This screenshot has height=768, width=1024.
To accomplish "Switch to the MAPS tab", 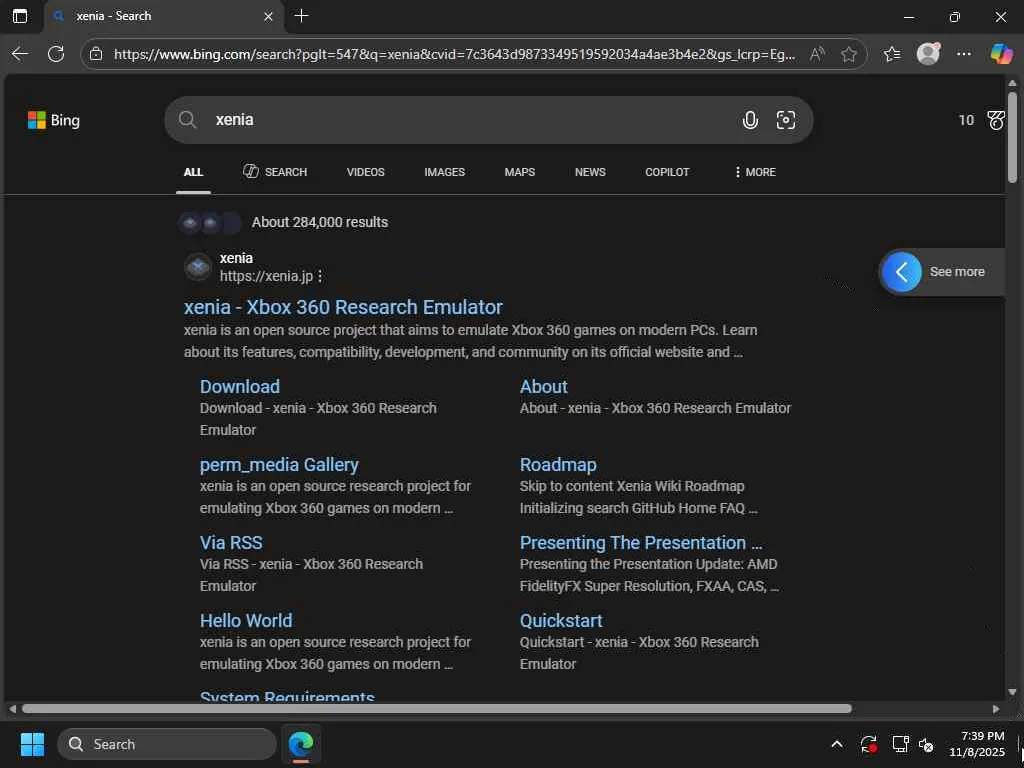I will coord(520,172).
